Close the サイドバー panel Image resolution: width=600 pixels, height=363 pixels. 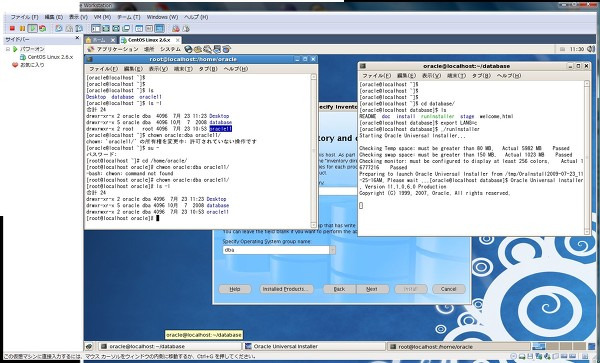[x=77, y=38]
